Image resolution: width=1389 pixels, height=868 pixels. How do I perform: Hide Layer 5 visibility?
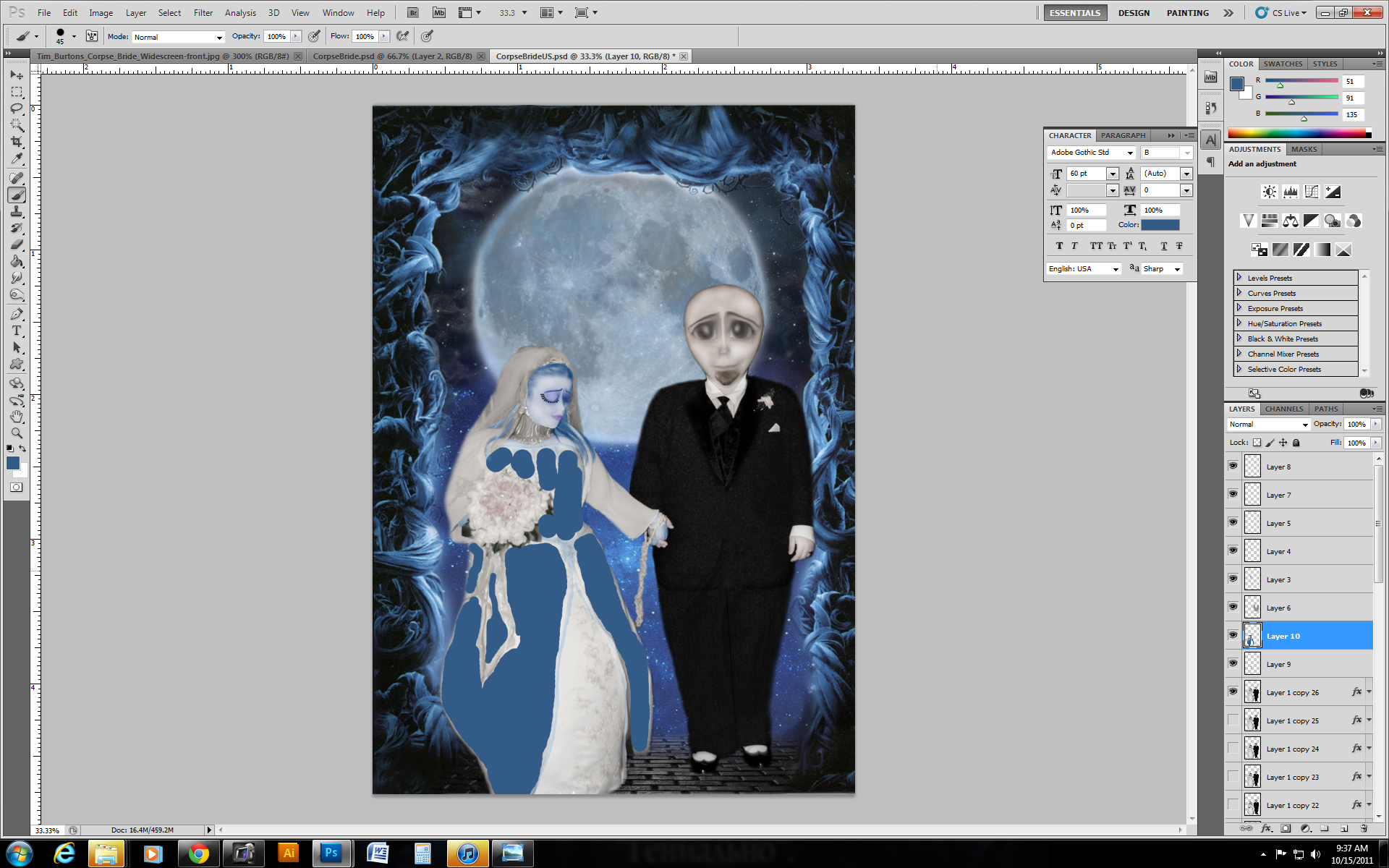coord(1233,522)
